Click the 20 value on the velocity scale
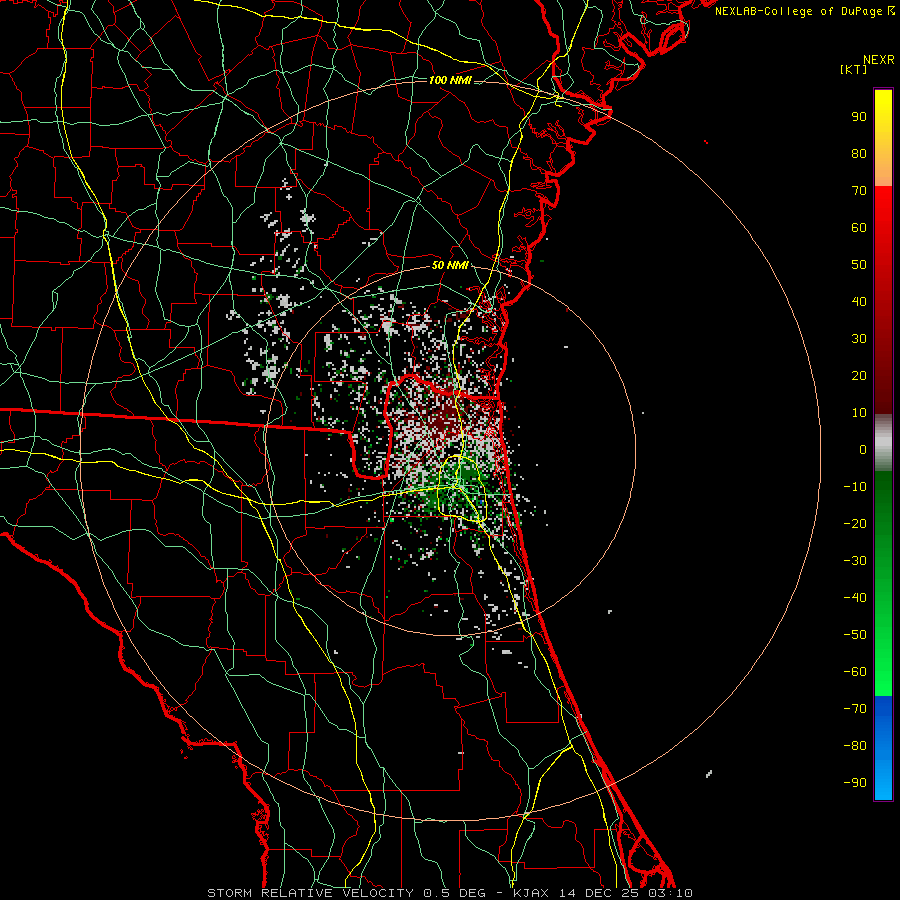The image size is (900, 900). click(x=859, y=375)
